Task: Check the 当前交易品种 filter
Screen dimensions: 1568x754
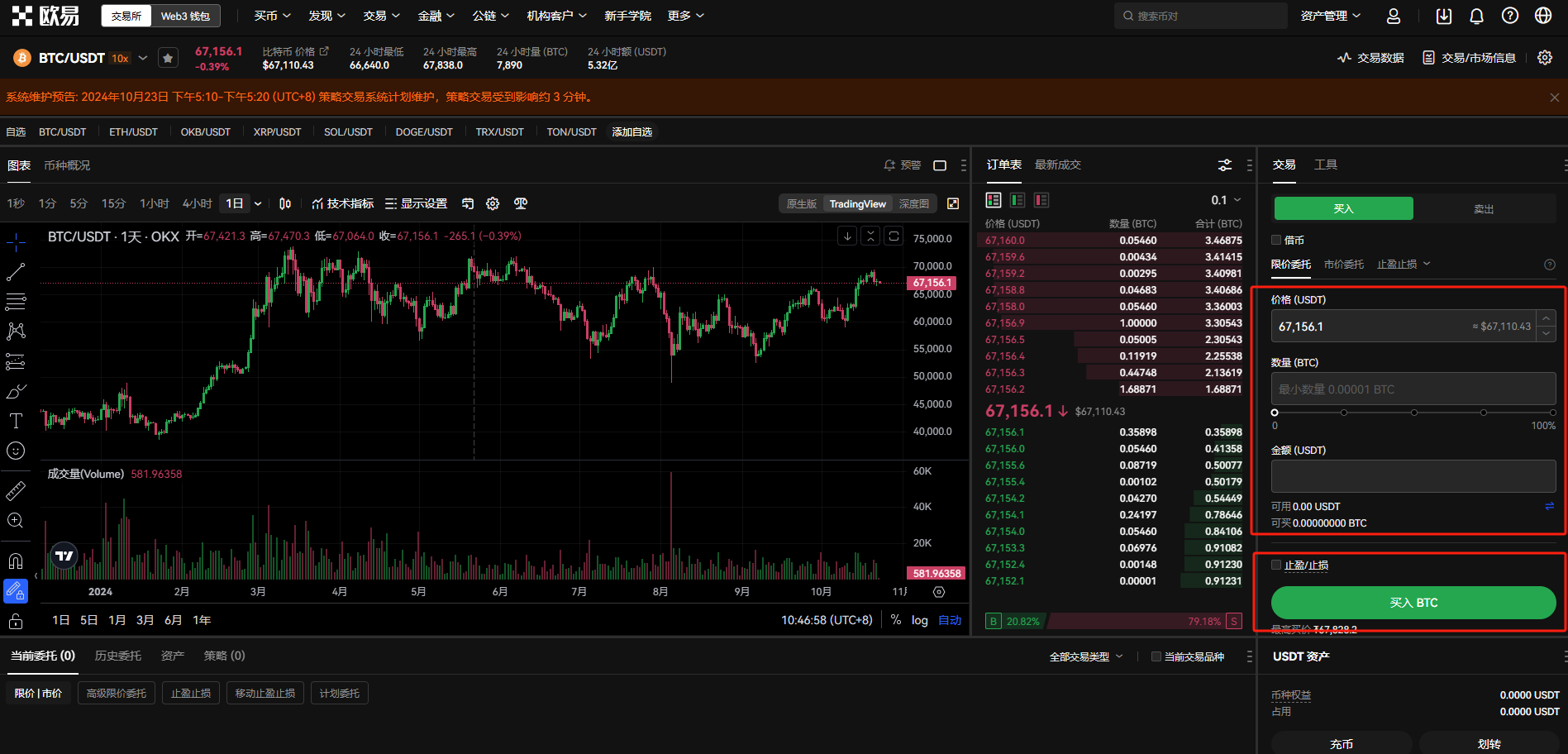Action: click(x=1156, y=656)
